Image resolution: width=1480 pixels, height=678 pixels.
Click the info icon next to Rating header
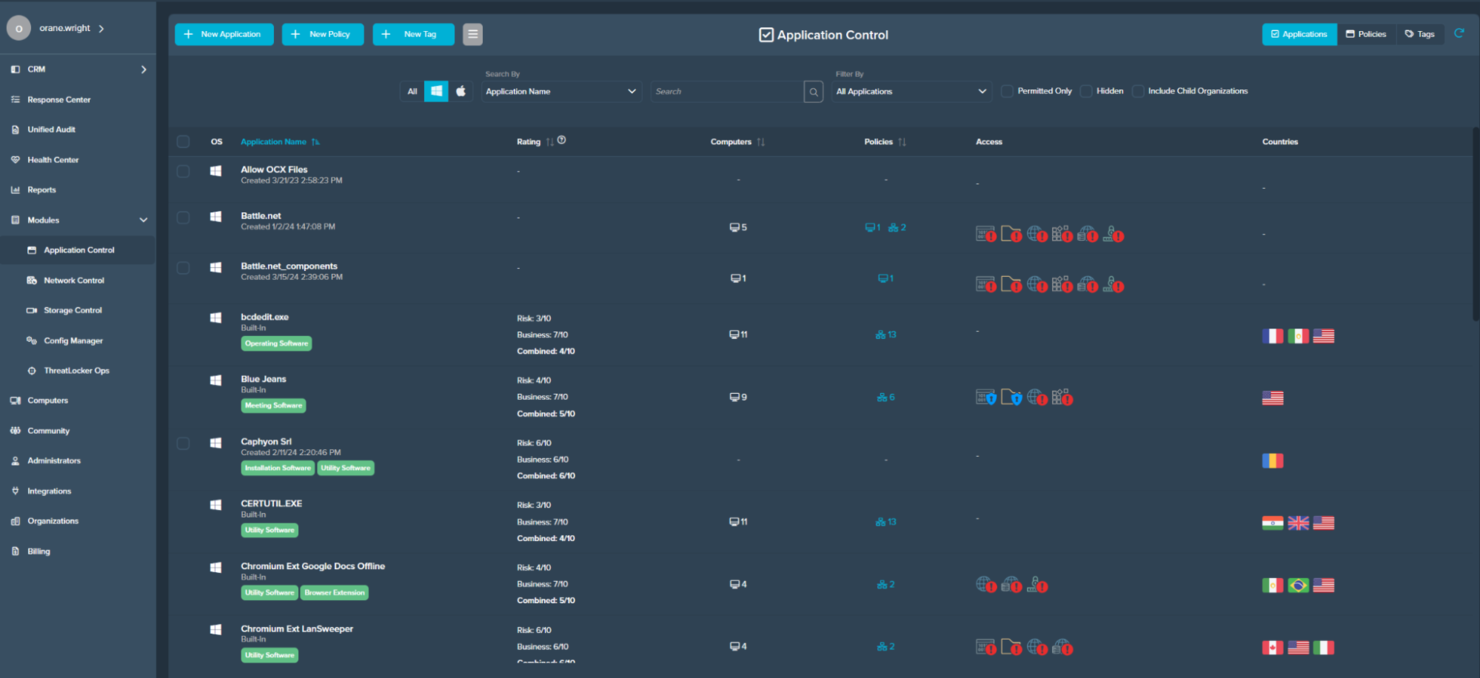[x=559, y=141]
